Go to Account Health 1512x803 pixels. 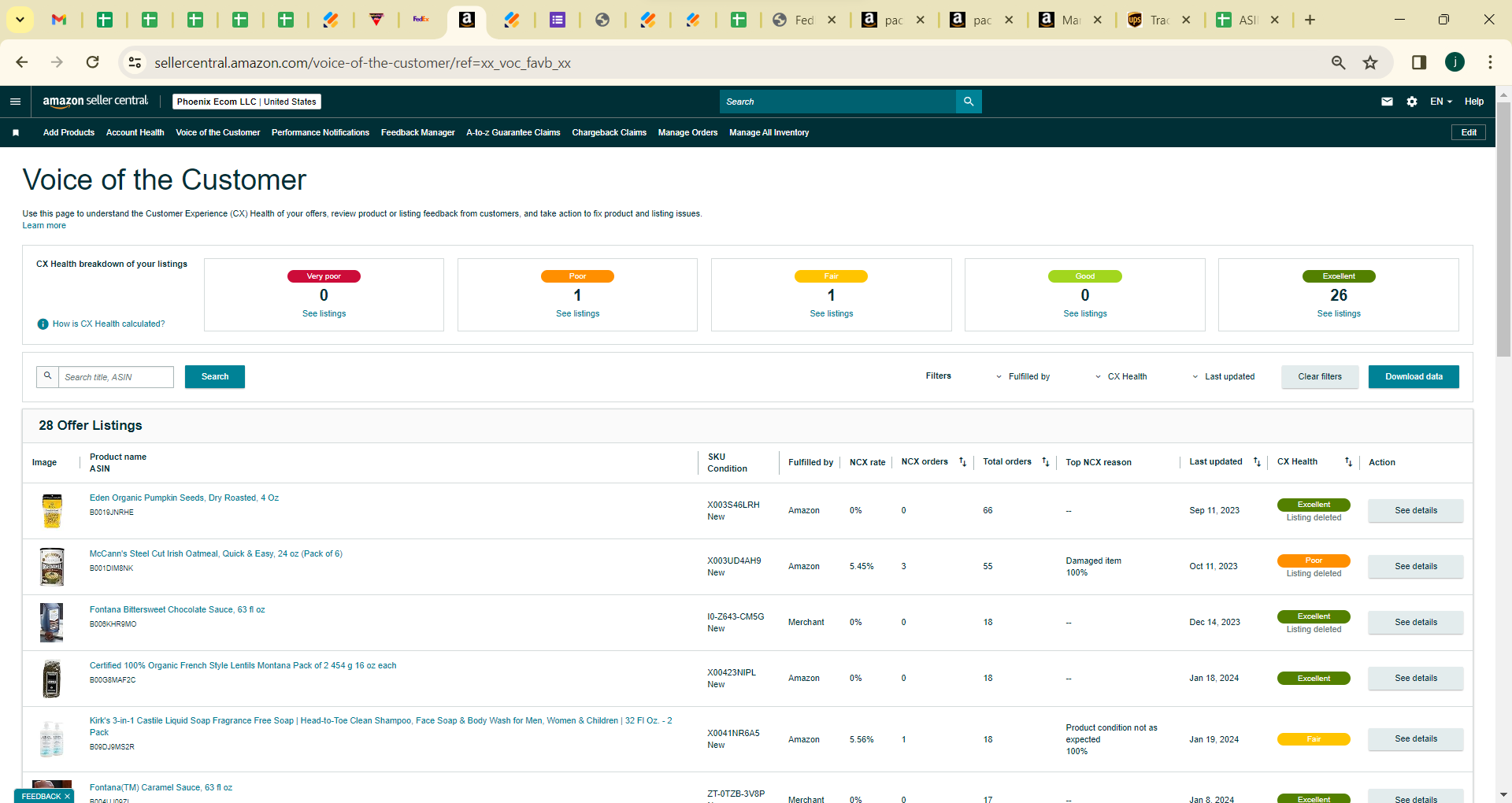click(x=135, y=133)
